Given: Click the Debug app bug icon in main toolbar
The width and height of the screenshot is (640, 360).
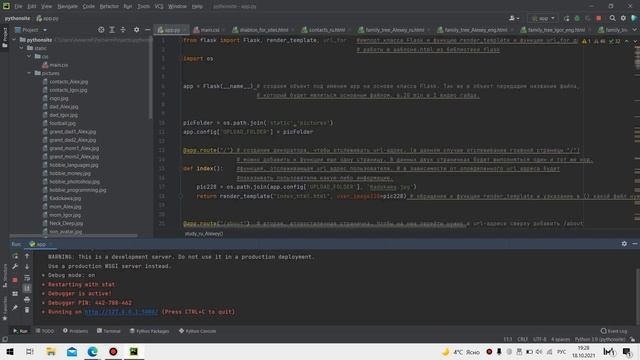Looking at the screenshot, I should click(577, 18).
